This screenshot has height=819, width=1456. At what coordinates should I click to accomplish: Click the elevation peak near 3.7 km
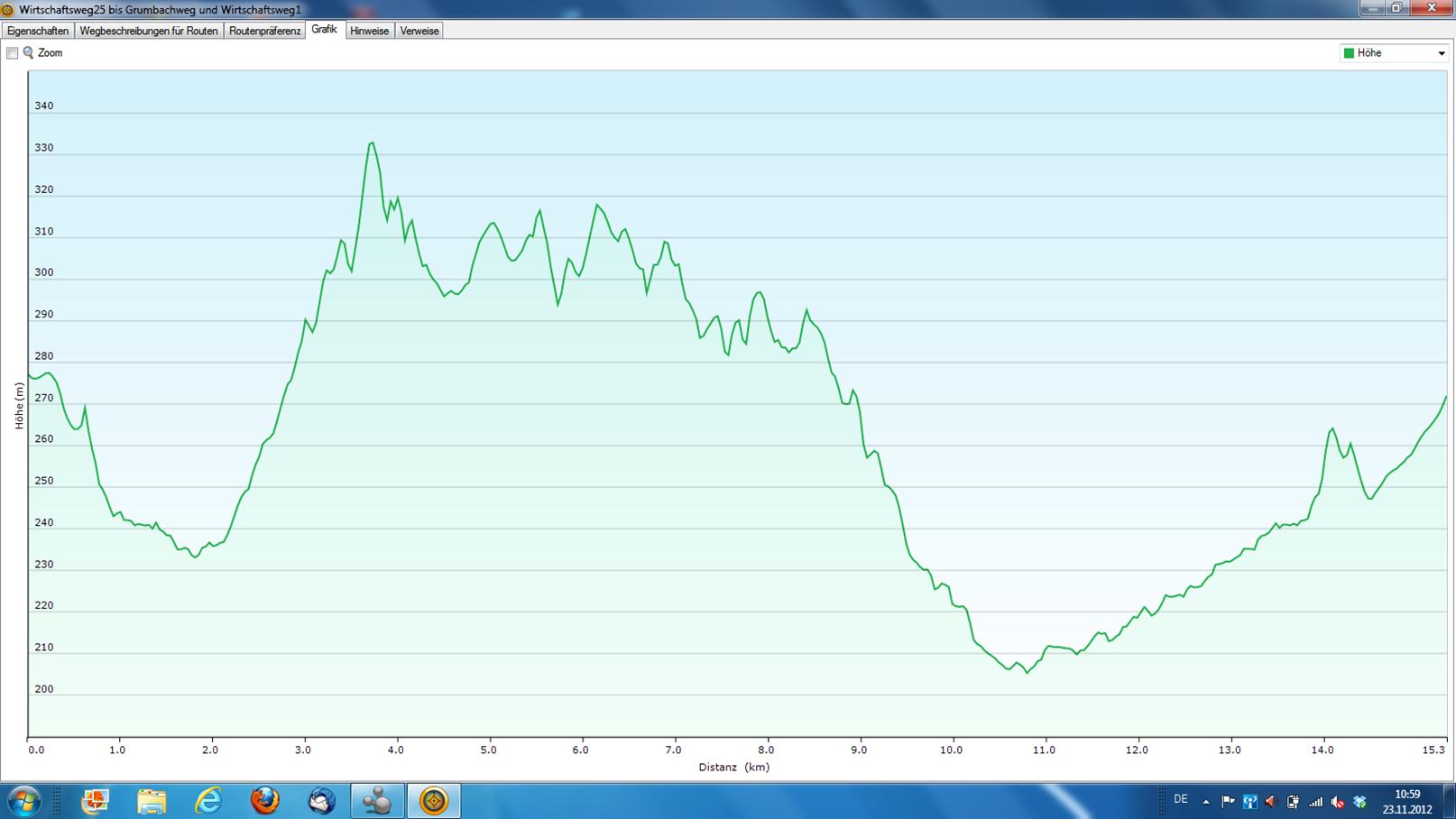pos(371,143)
